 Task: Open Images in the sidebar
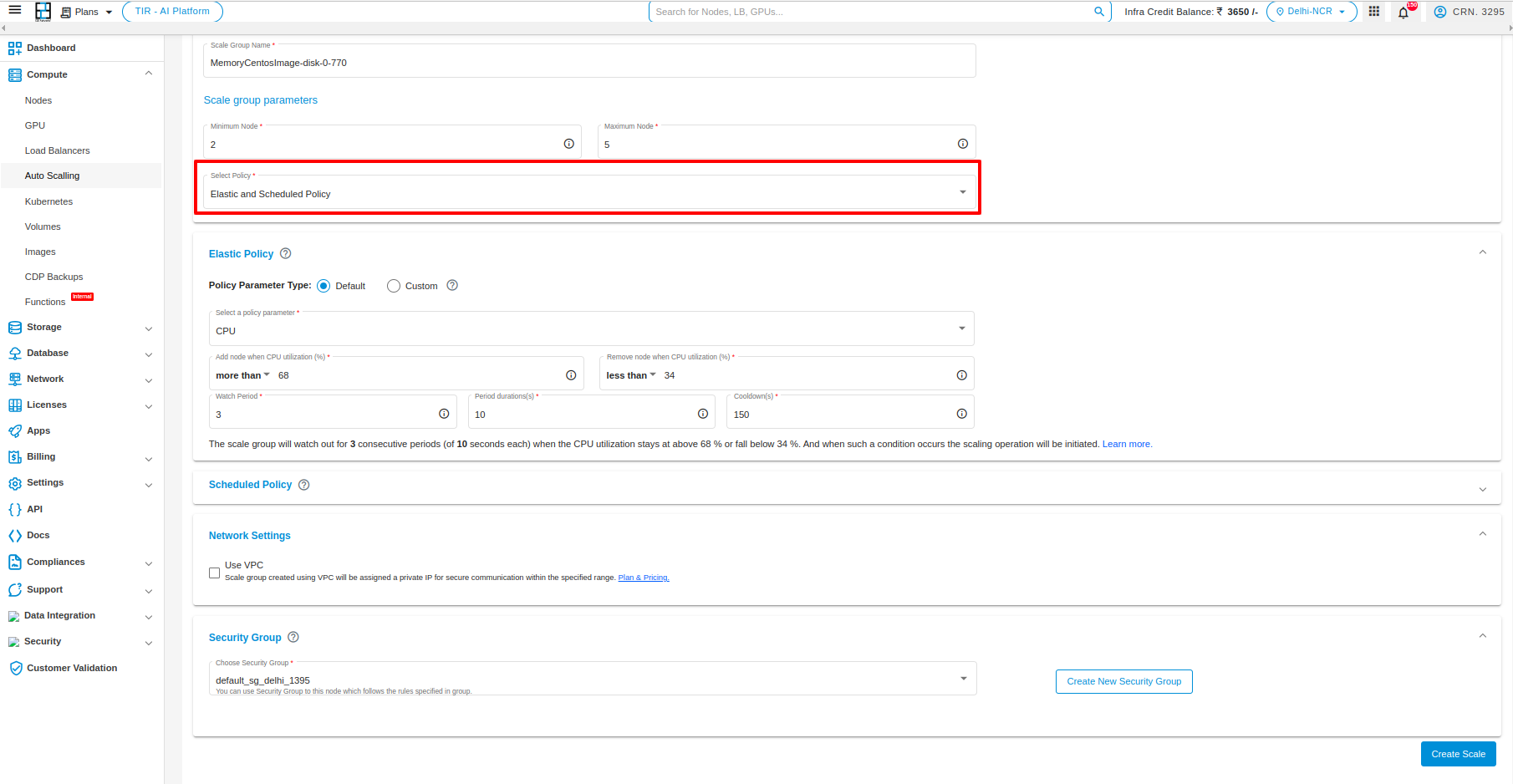coord(40,252)
